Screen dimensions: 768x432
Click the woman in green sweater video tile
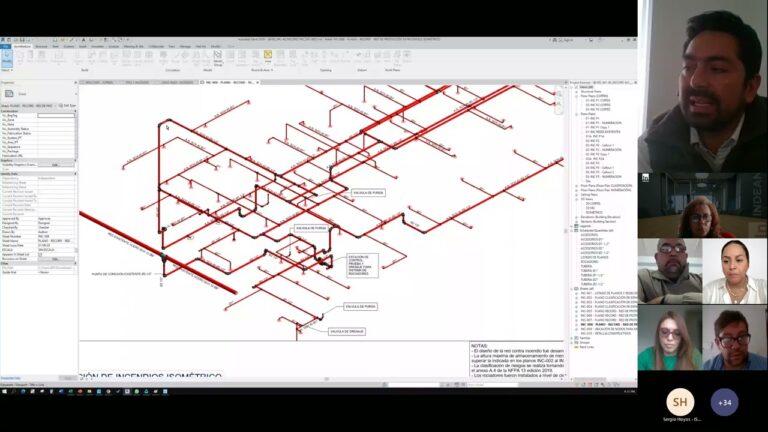[x=670, y=337]
